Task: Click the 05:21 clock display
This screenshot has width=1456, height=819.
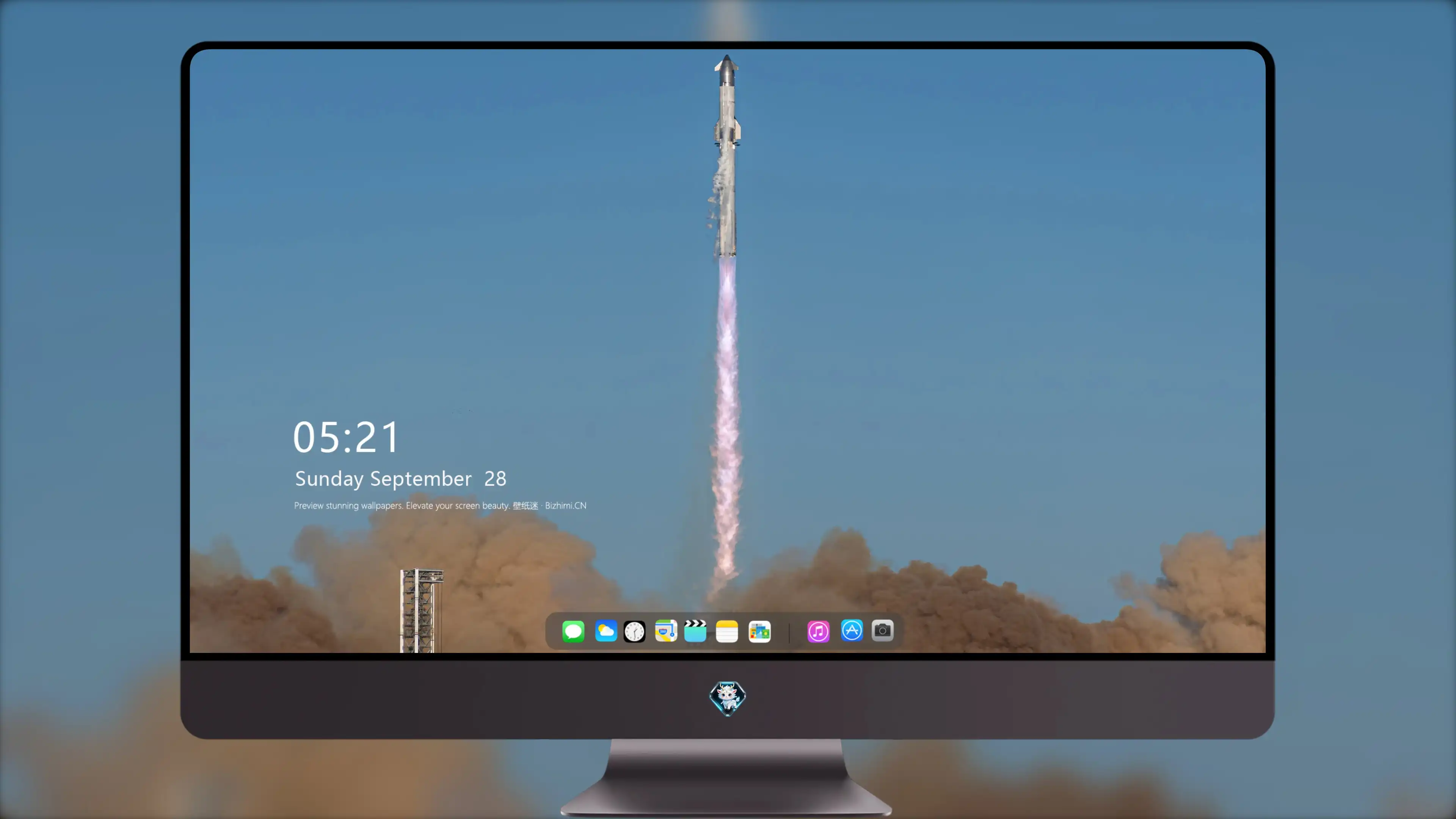Action: 346,438
